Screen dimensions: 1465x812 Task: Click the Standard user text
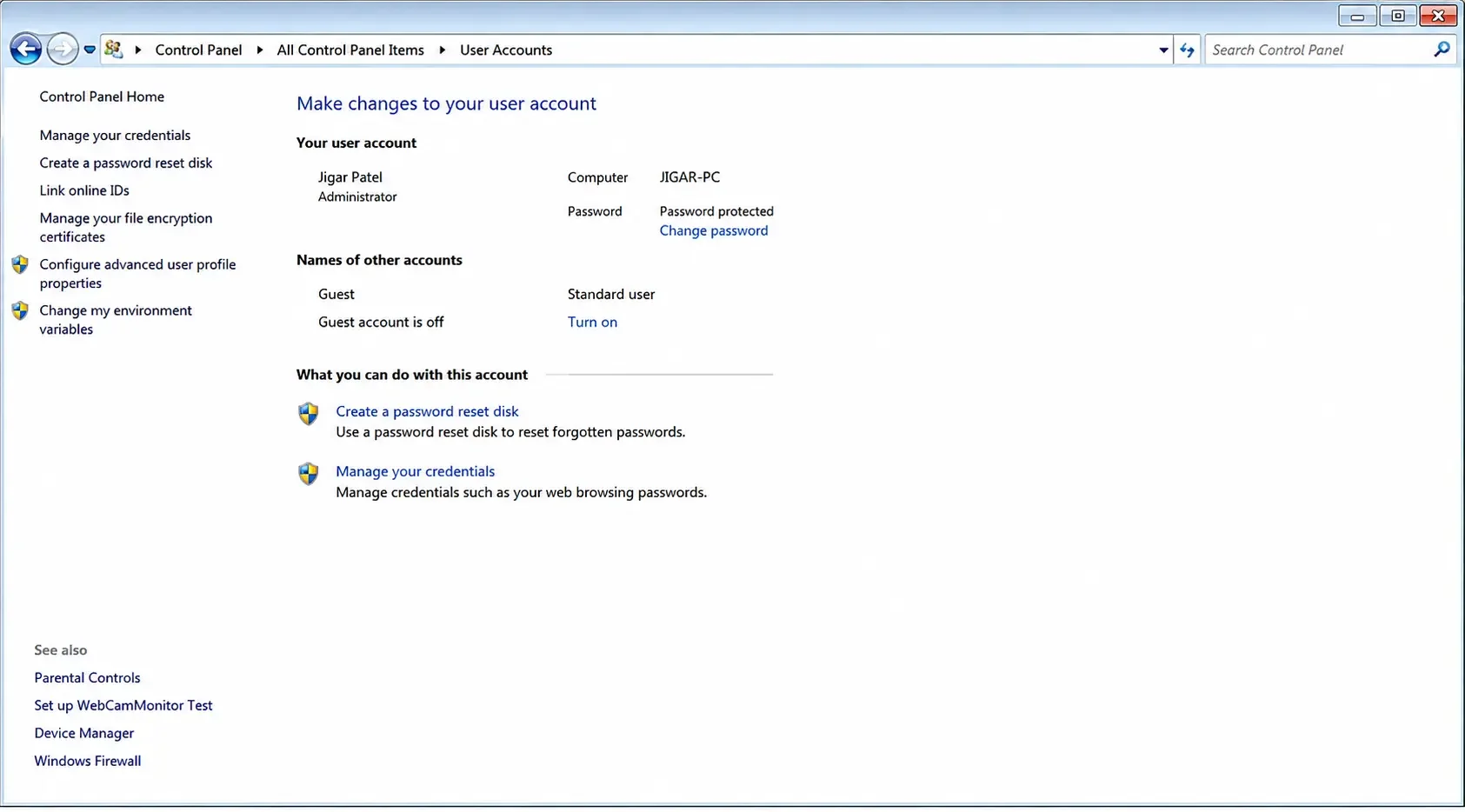[x=611, y=295]
